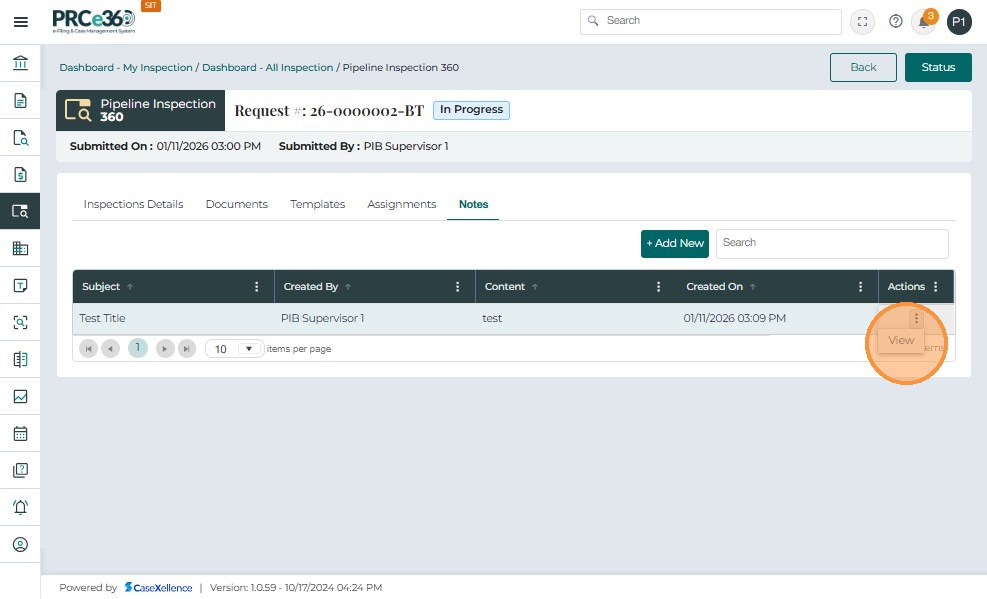Open the chart image sidebar icon
The height and width of the screenshot is (599, 987).
[x=20, y=396]
